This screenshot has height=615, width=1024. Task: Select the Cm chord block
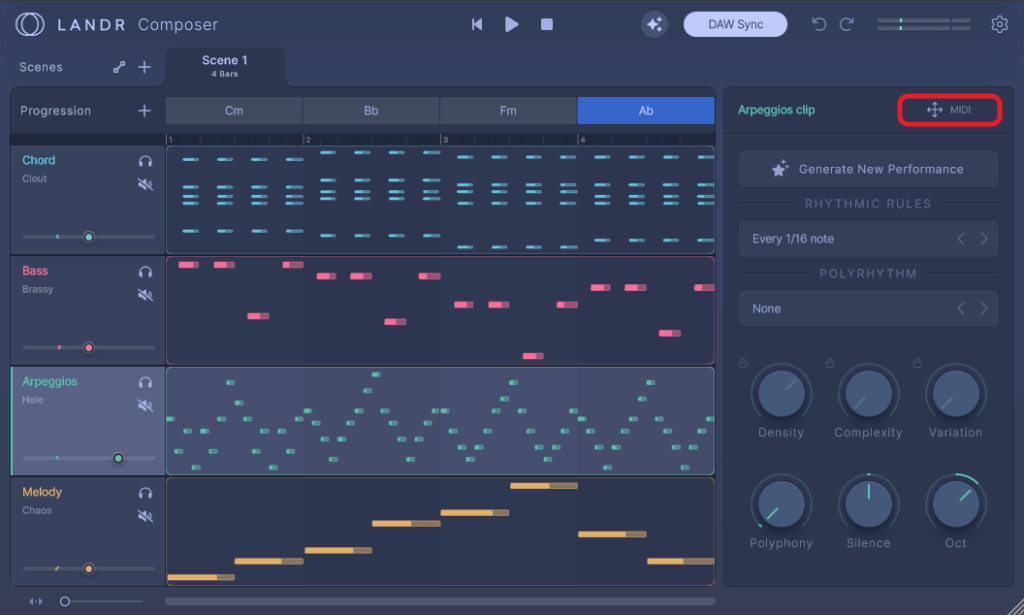(x=234, y=110)
